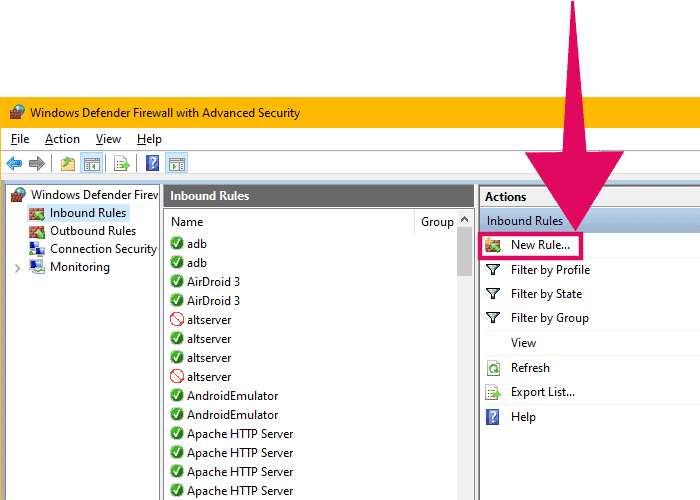Screen dimensions: 700x500
Task: Toggle Show/Hide Console Tree toolbar icon
Action: (92, 163)
